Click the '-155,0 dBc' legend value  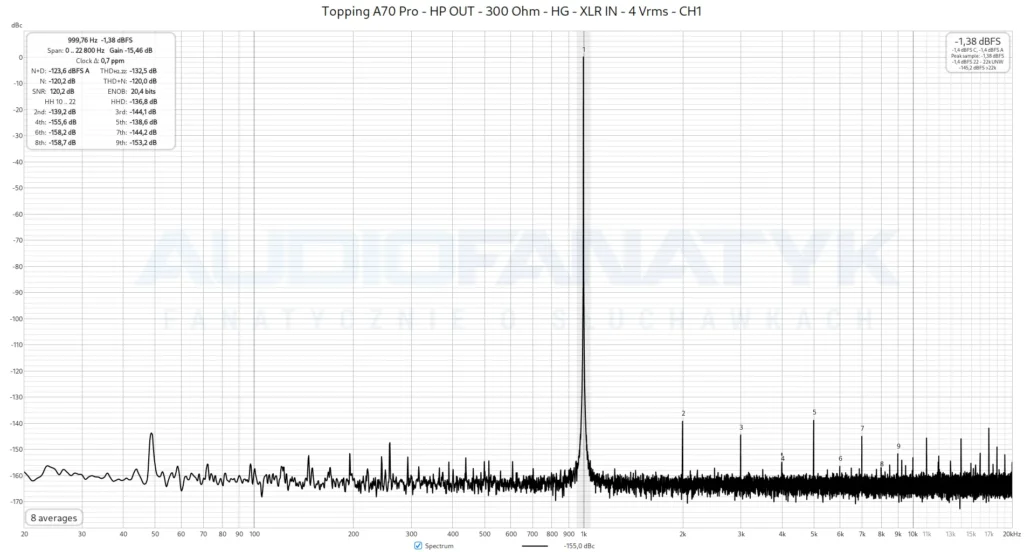(x=579, y=546)
